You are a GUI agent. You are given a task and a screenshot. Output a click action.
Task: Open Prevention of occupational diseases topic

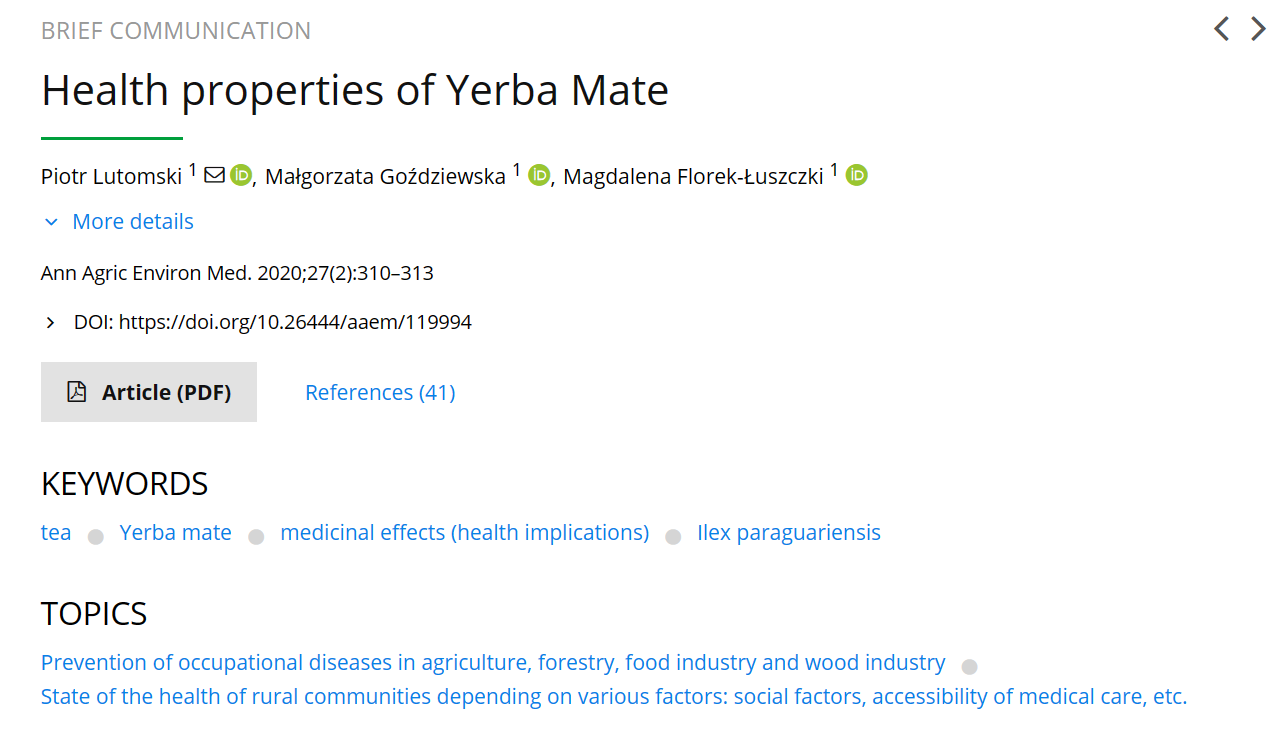click(493, 663)
